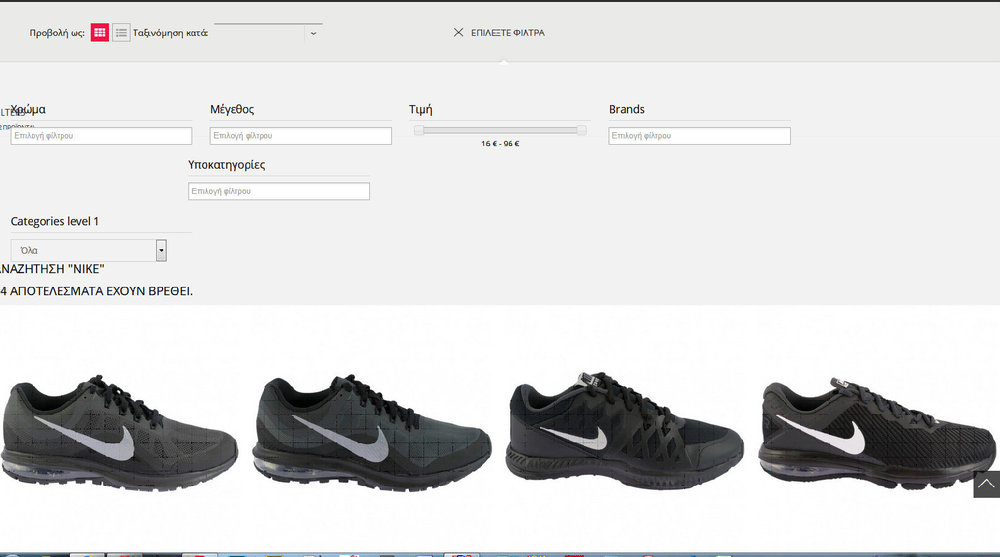The height and width of the screenshot is (557, 1000).
Task: Open the second dark Nike Air Max shoe
Action: click(372, 432)
